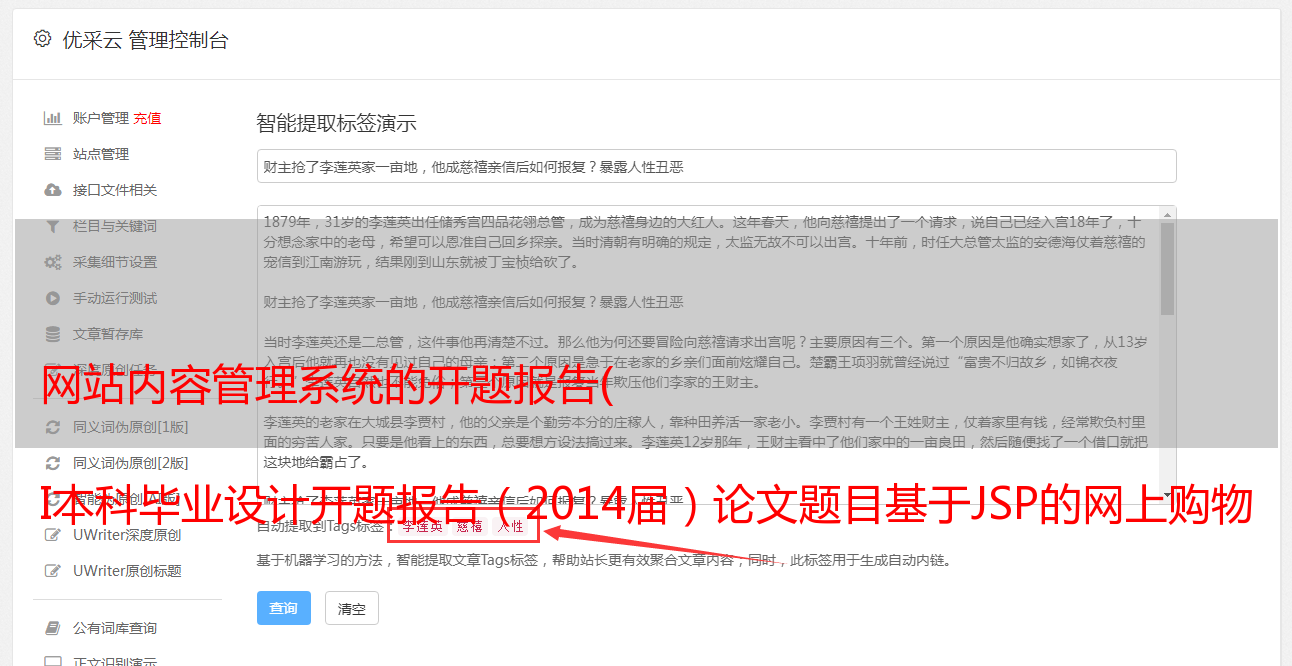Select the database icon for 文章暂存库
This screenshot has width=1292, height=666.
click(x=53, y=334)
